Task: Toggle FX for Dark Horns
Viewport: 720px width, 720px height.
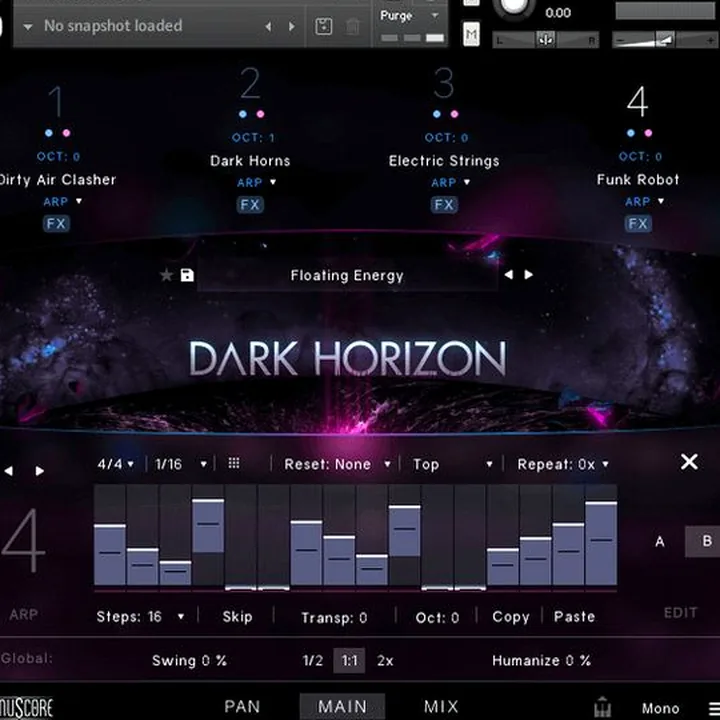Action: click(x=250, y=204)
